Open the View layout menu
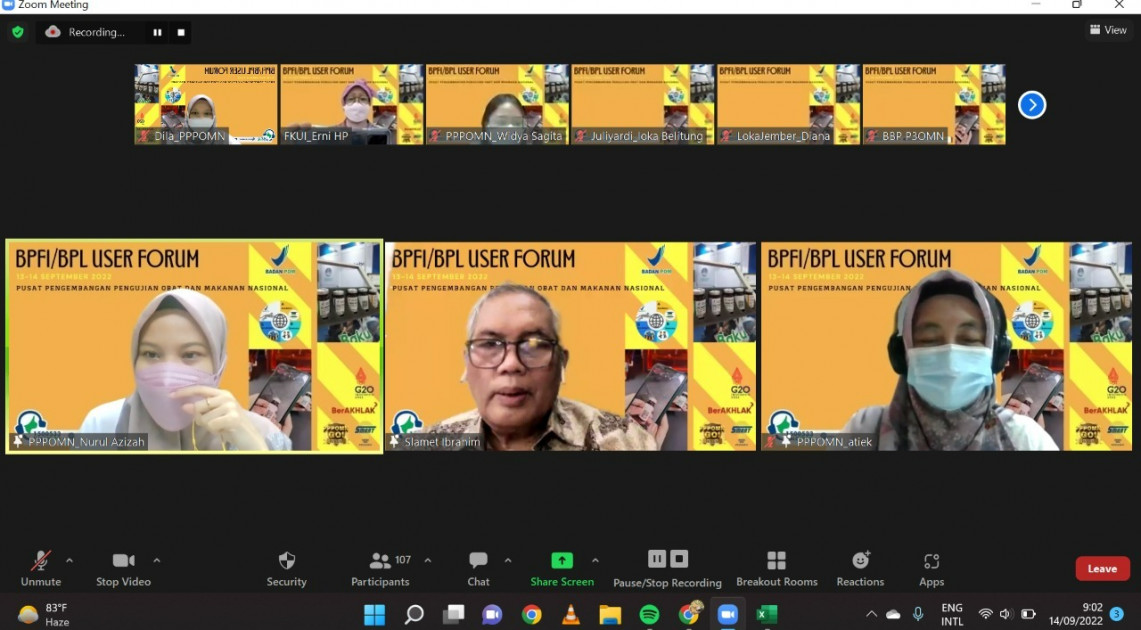Viewport: 1141px width, 630px height. point(1108,30)
